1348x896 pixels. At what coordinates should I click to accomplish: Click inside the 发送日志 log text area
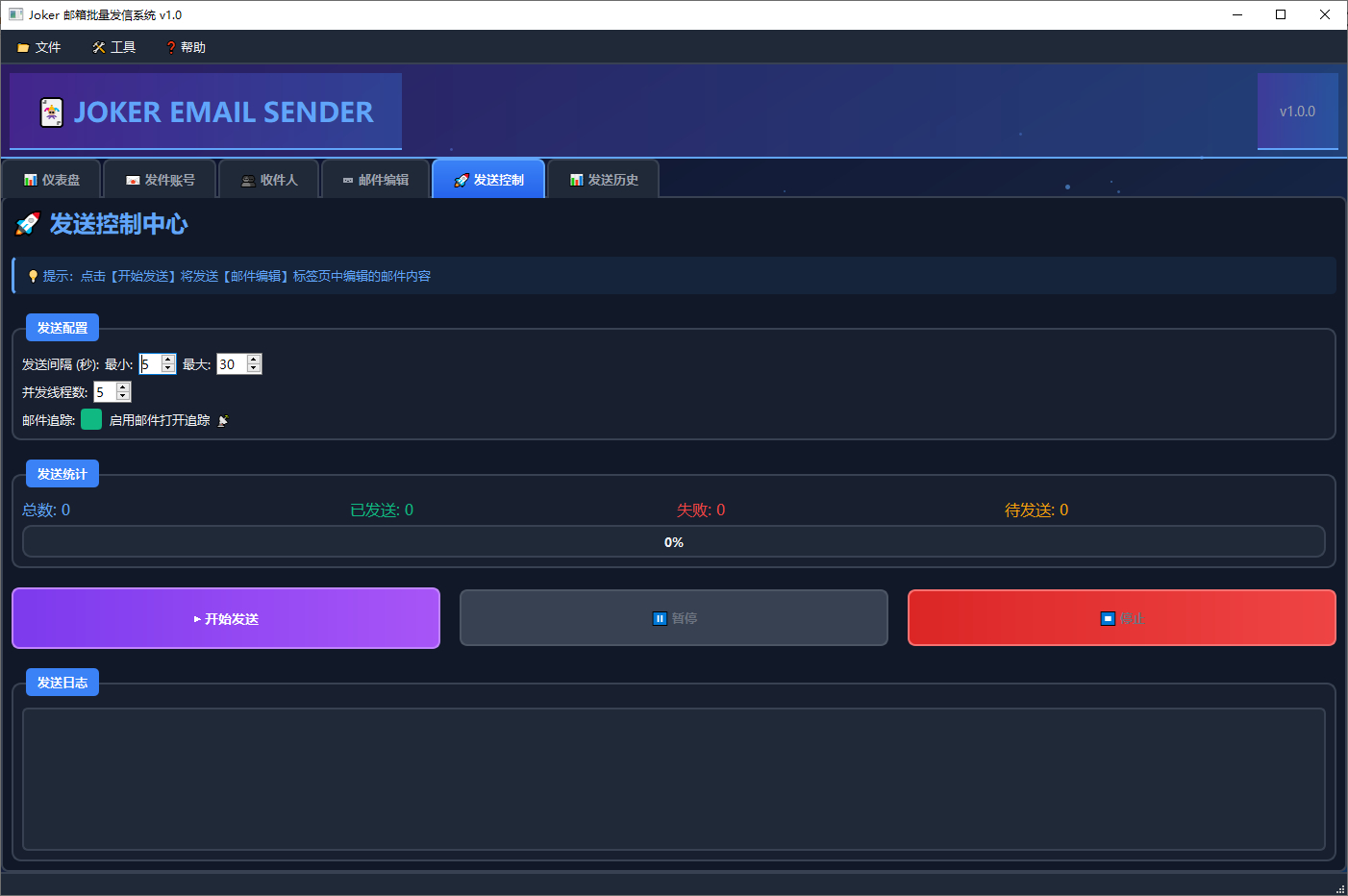(x=673, y=779)
